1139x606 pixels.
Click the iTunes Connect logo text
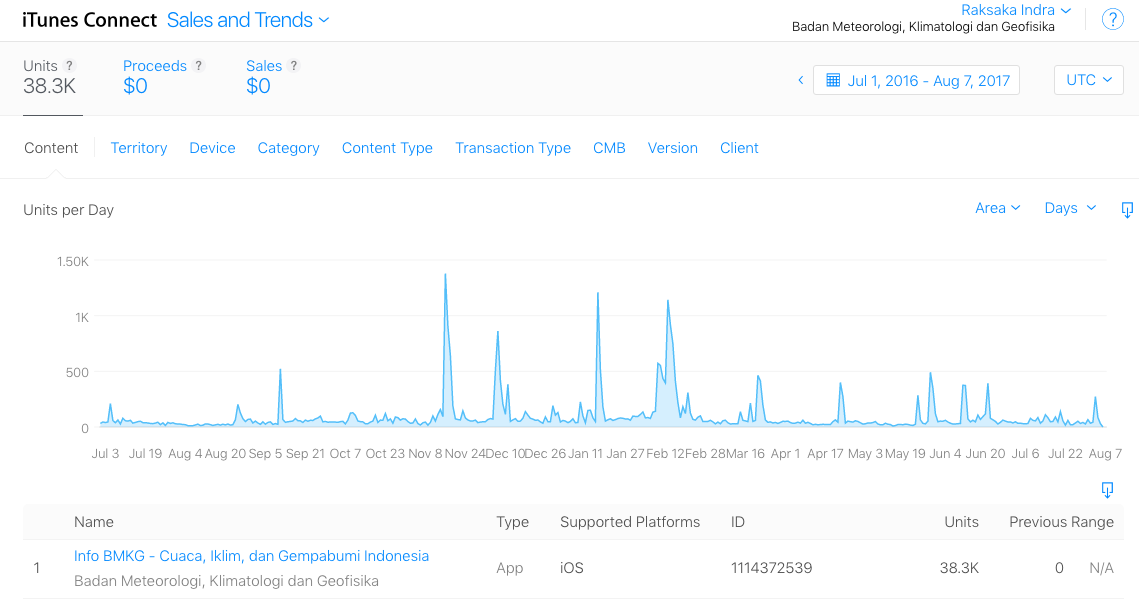[x=89, y=20]
